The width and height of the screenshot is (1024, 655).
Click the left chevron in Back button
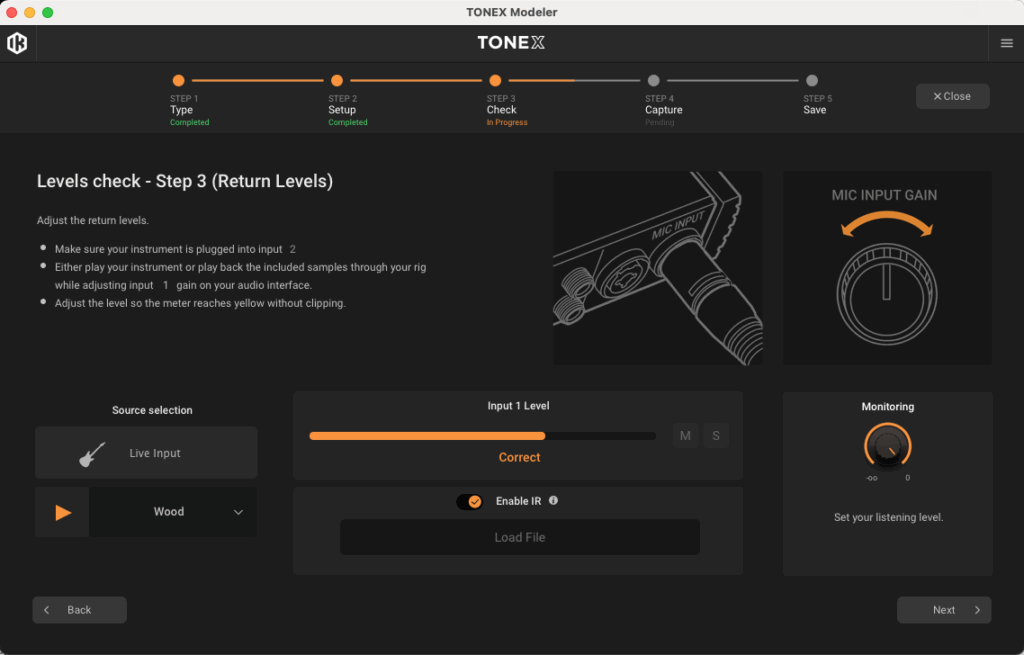click(x=46, y=610)
